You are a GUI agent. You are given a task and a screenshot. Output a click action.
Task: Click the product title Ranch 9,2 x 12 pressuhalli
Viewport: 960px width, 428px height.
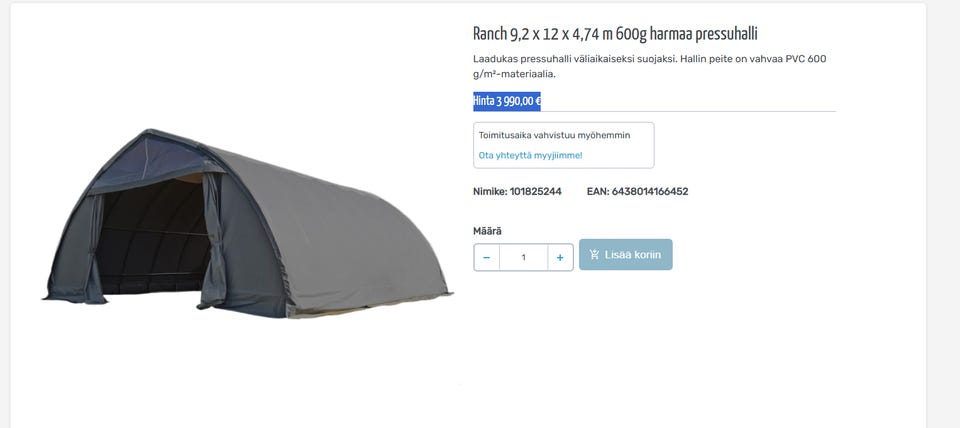click(615, 34)
